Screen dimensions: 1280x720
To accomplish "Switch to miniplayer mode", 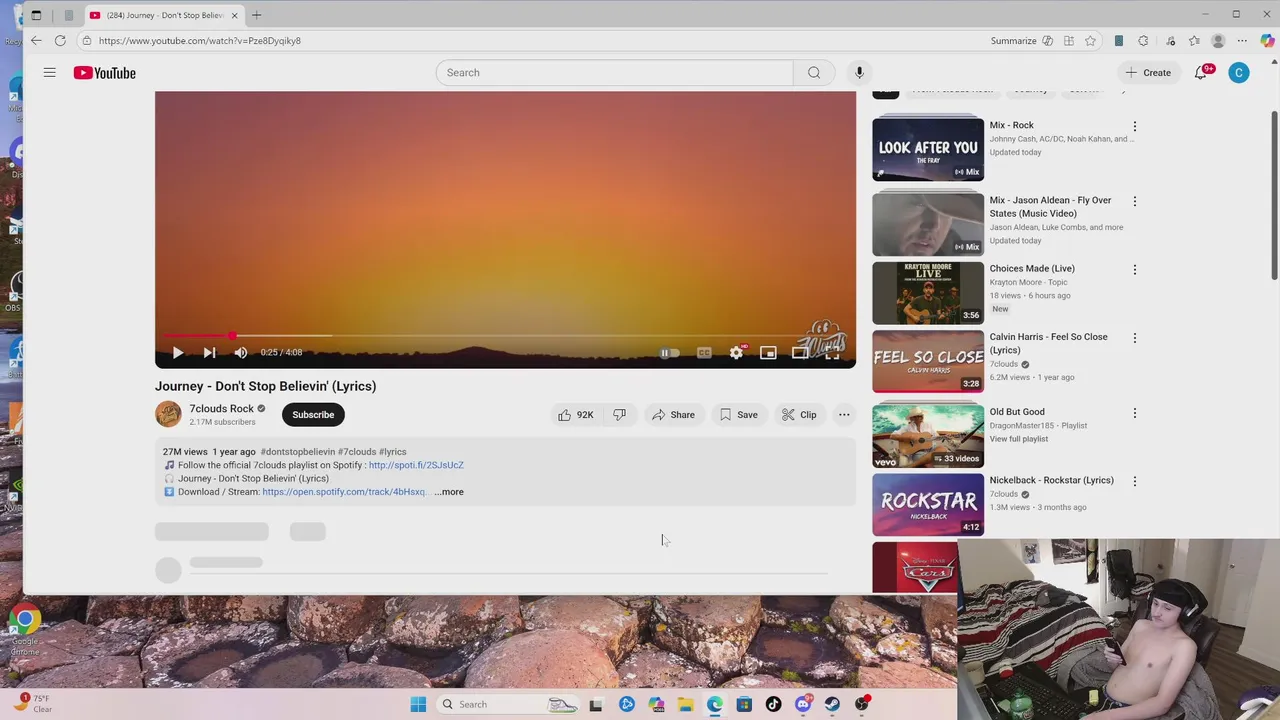I will [768, 353].
